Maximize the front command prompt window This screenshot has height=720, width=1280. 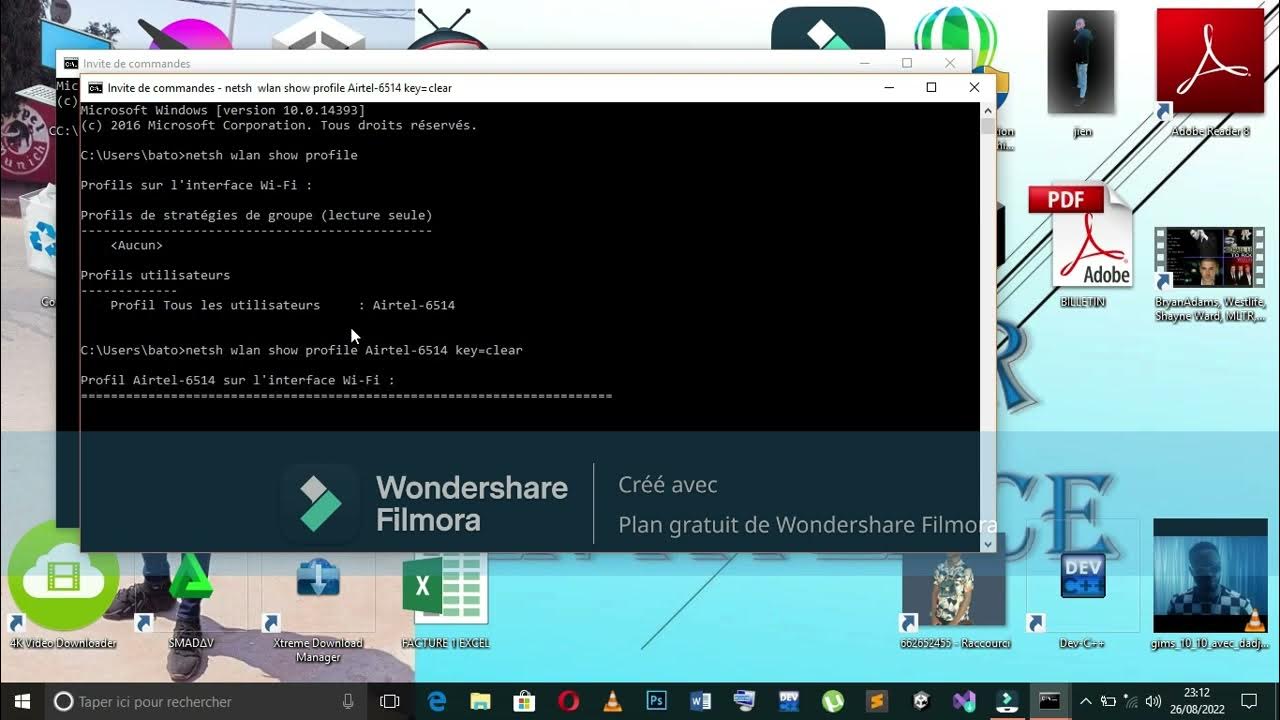(x=931, y=88)
